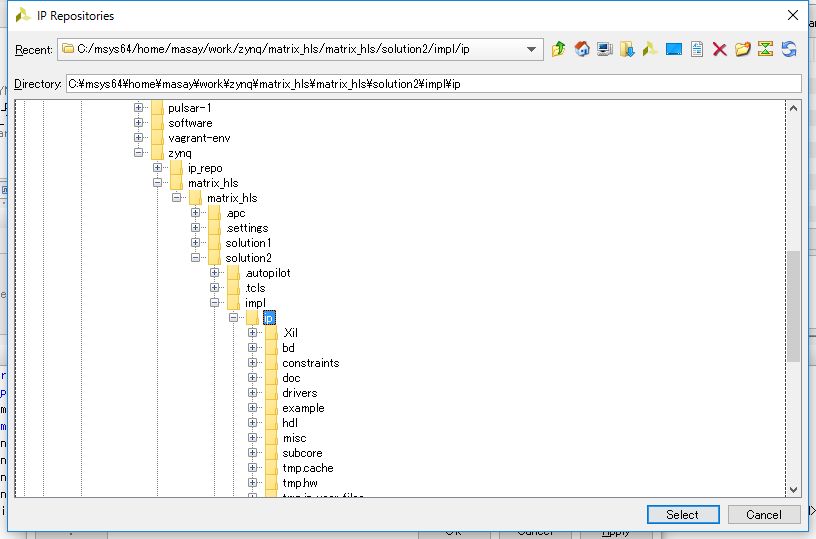Select the tmp.cache folder
Viewport: 816px width, 539px height.
308,468
